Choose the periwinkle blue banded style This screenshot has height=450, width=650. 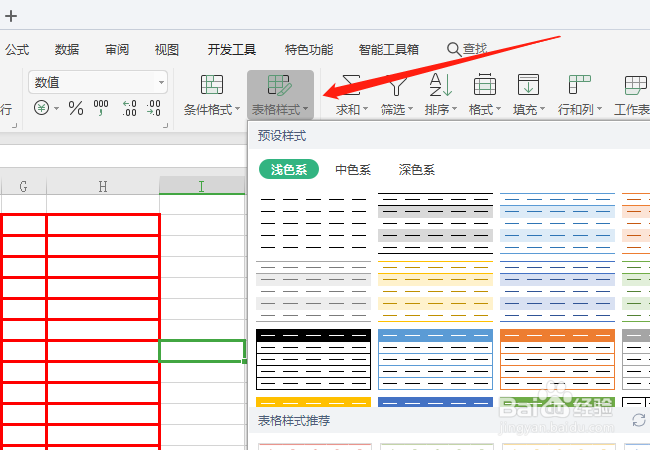click(557, 291)
